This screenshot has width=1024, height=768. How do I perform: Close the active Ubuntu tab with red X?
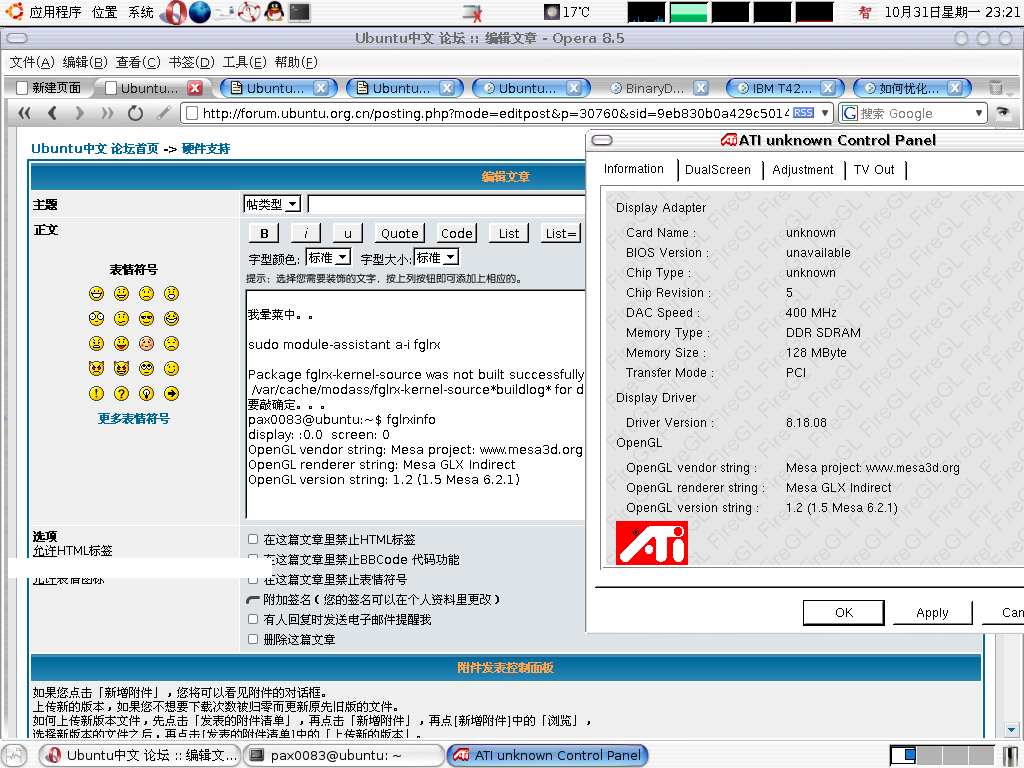tap(195, 88)
